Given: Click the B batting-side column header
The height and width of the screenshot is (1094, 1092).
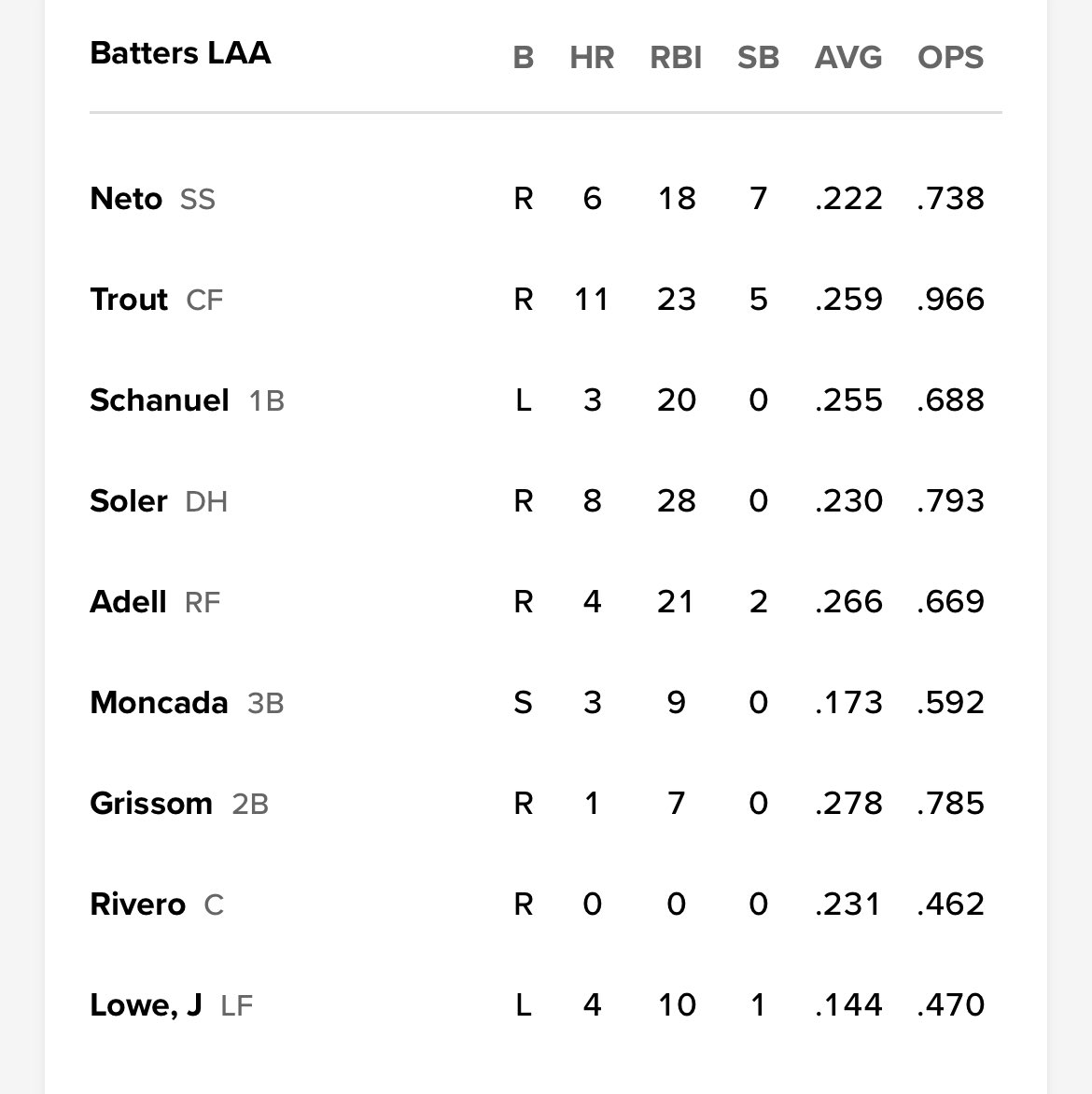Looking at the screenshot, I should point(524,57).
